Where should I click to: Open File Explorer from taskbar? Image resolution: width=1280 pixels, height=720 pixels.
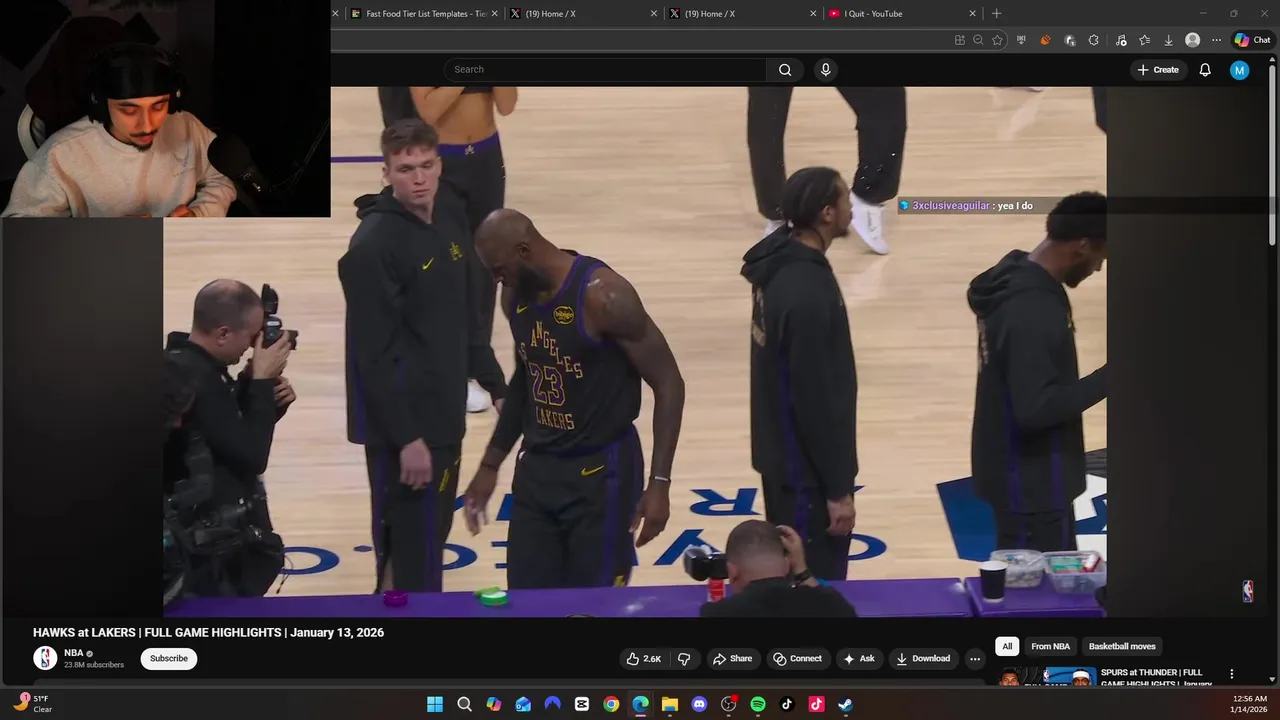point(670,704)
